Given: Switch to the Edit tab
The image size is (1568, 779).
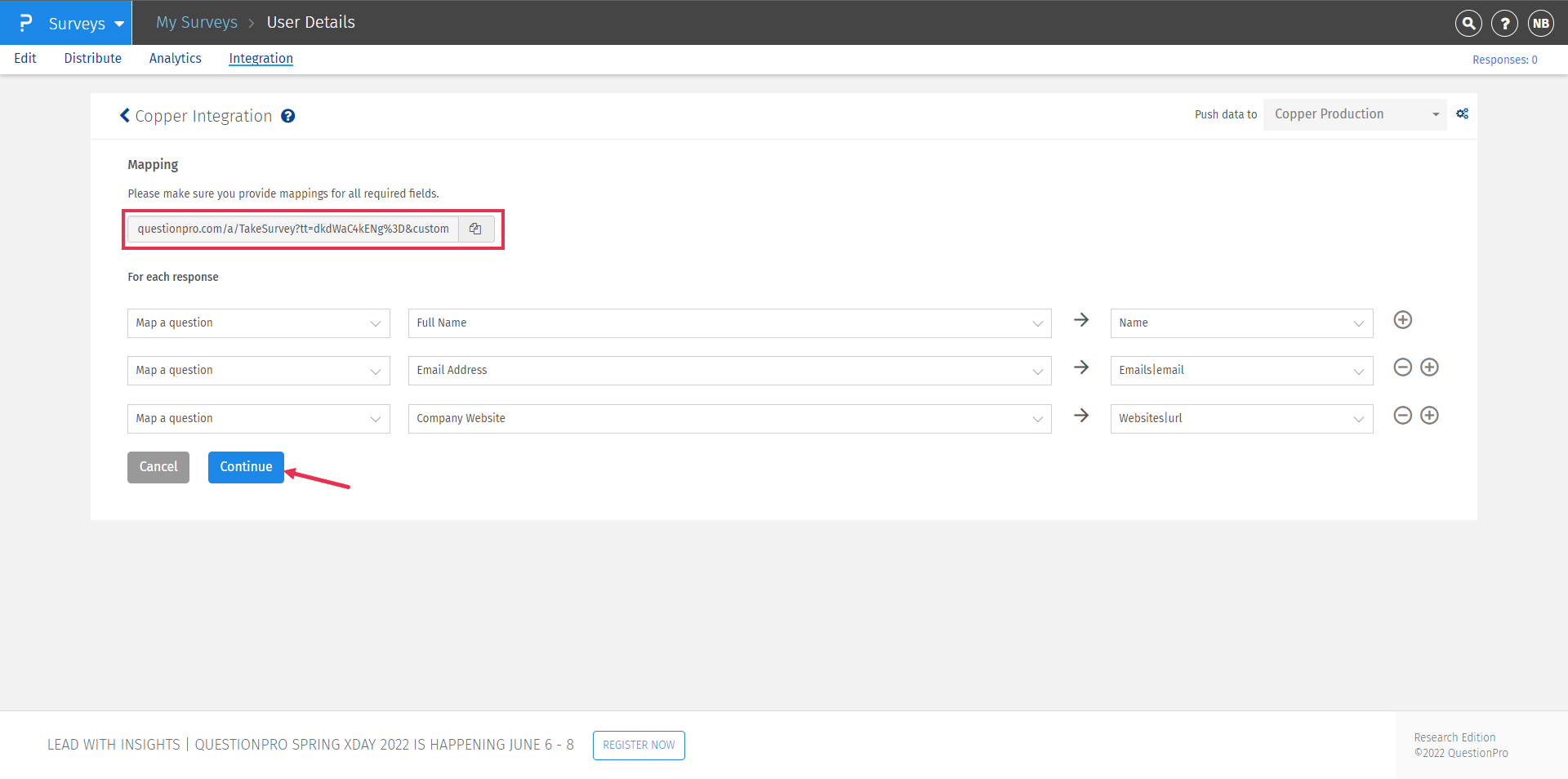Looking at the screenshot, I should [x=25, y=59].
